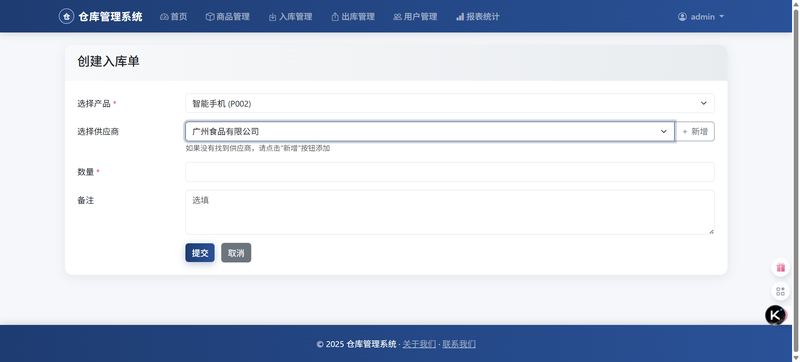The image size is (800, 362).
Task: Open the 用户管理 menu
Action: 415,17
